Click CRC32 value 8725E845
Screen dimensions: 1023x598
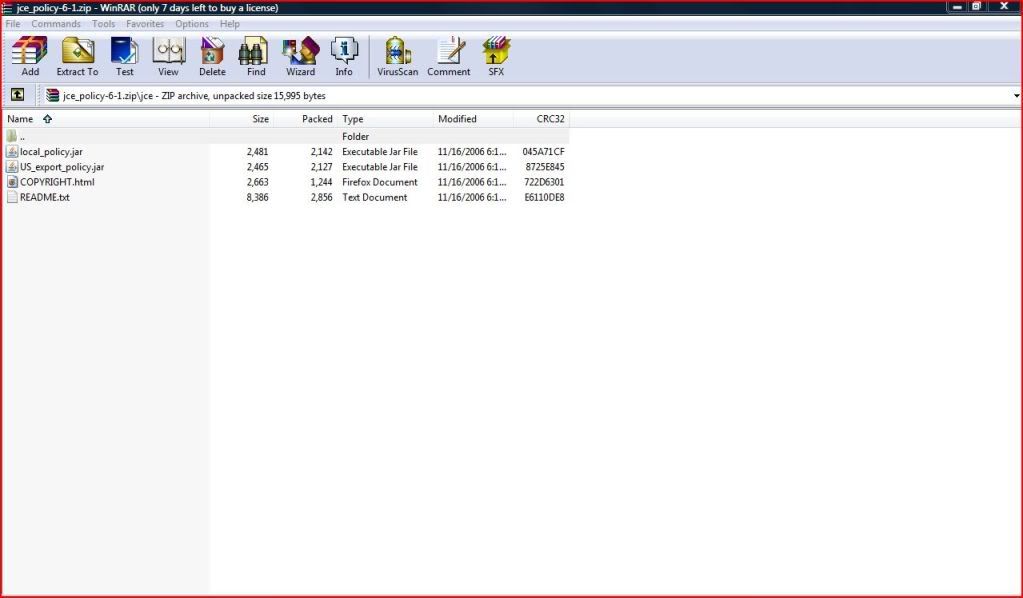(545, 166)
